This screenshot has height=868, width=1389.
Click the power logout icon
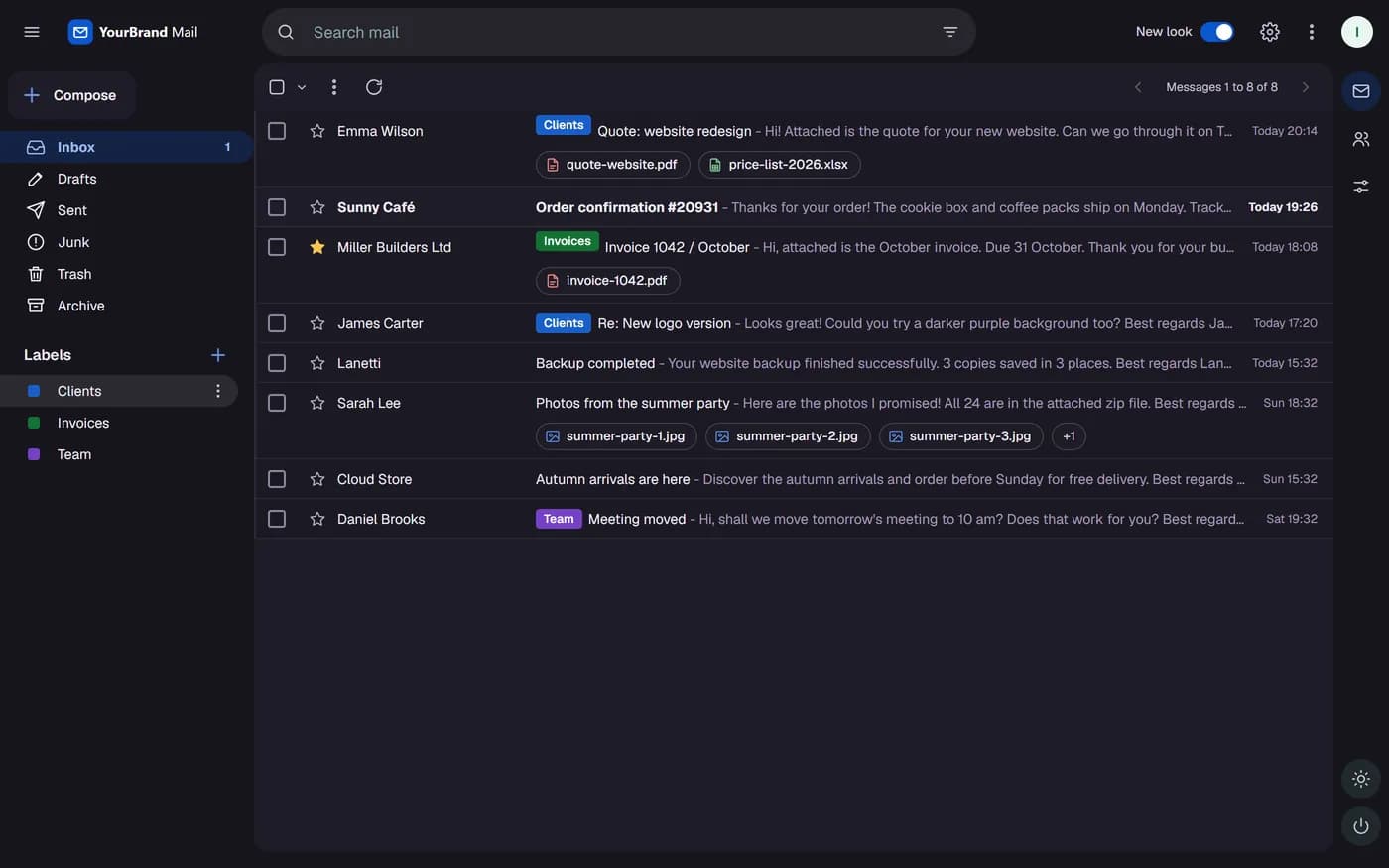point(1361,826)
